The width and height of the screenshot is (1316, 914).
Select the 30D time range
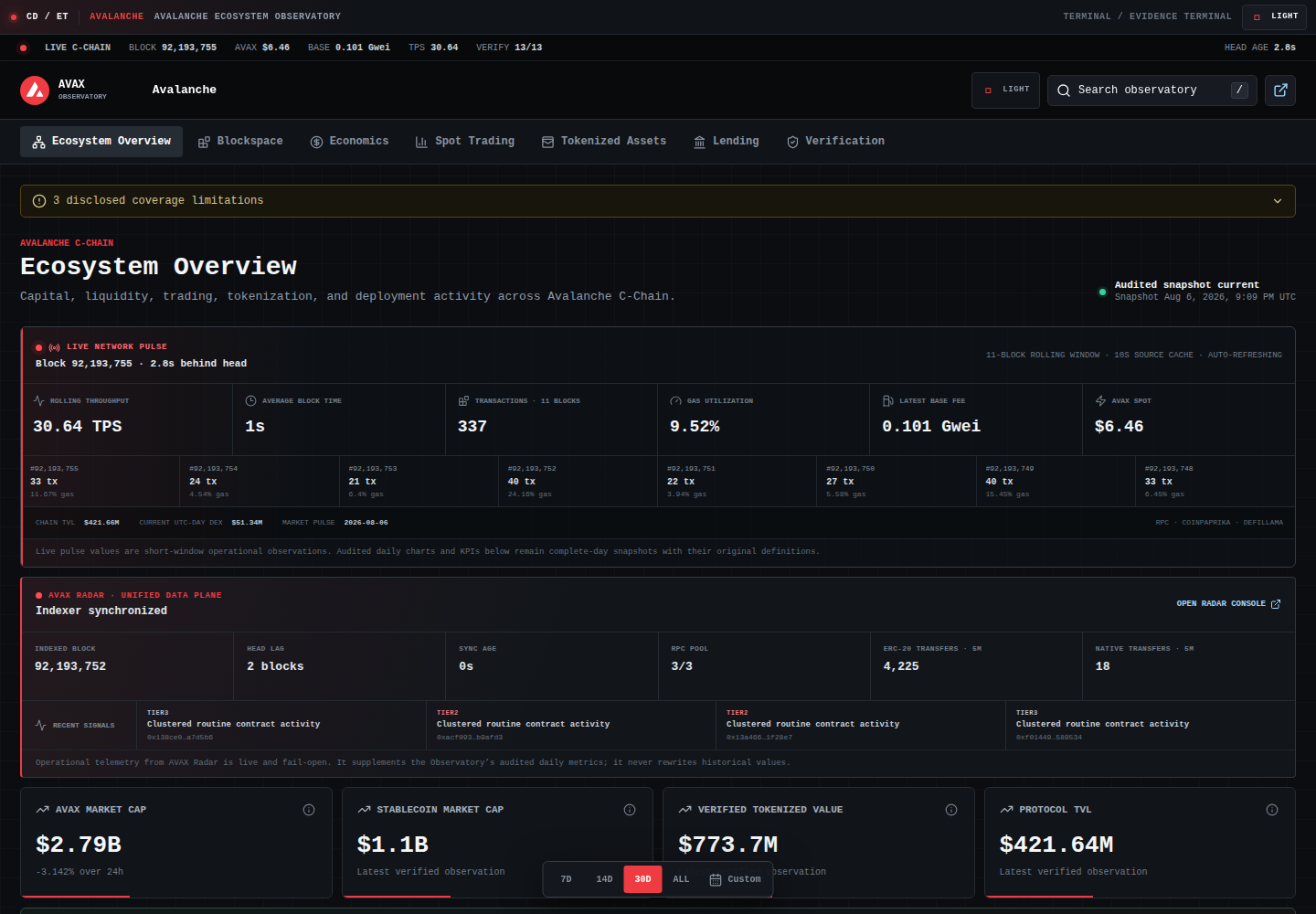[642, 879]
